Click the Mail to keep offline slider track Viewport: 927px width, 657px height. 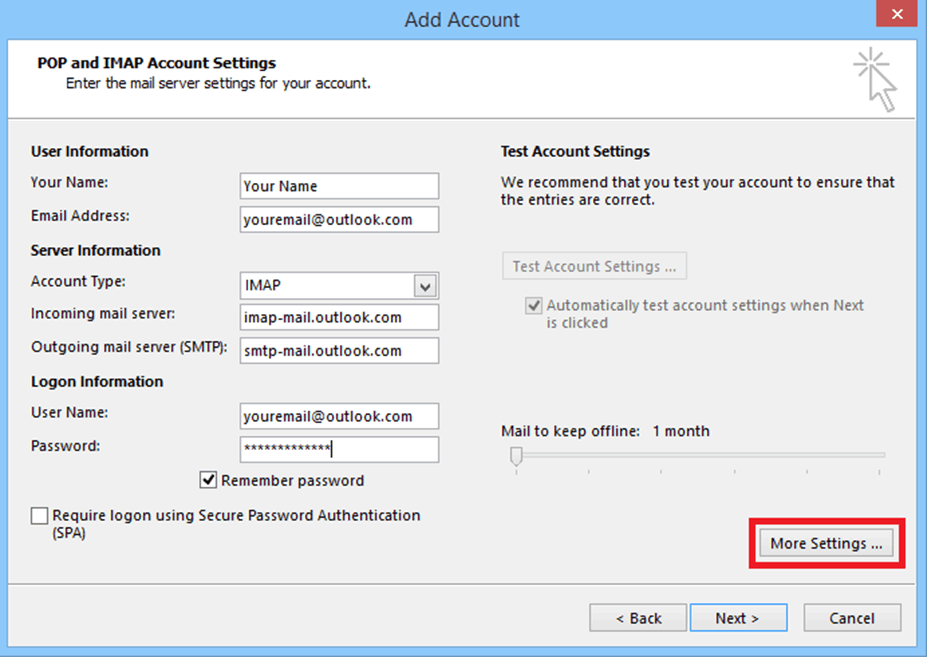[x=701, y=455]
